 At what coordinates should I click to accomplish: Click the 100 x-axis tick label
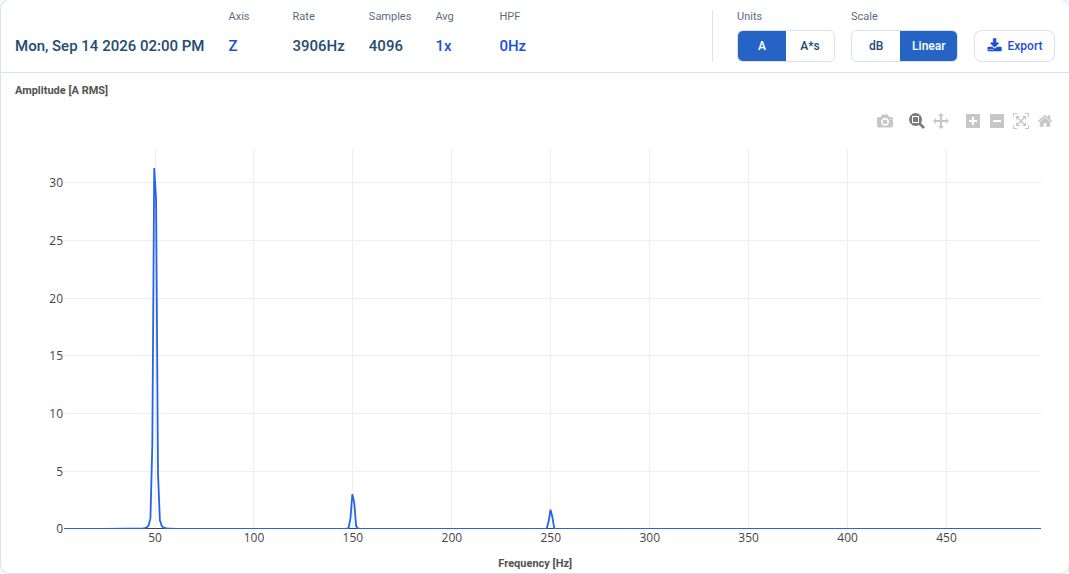254,538
